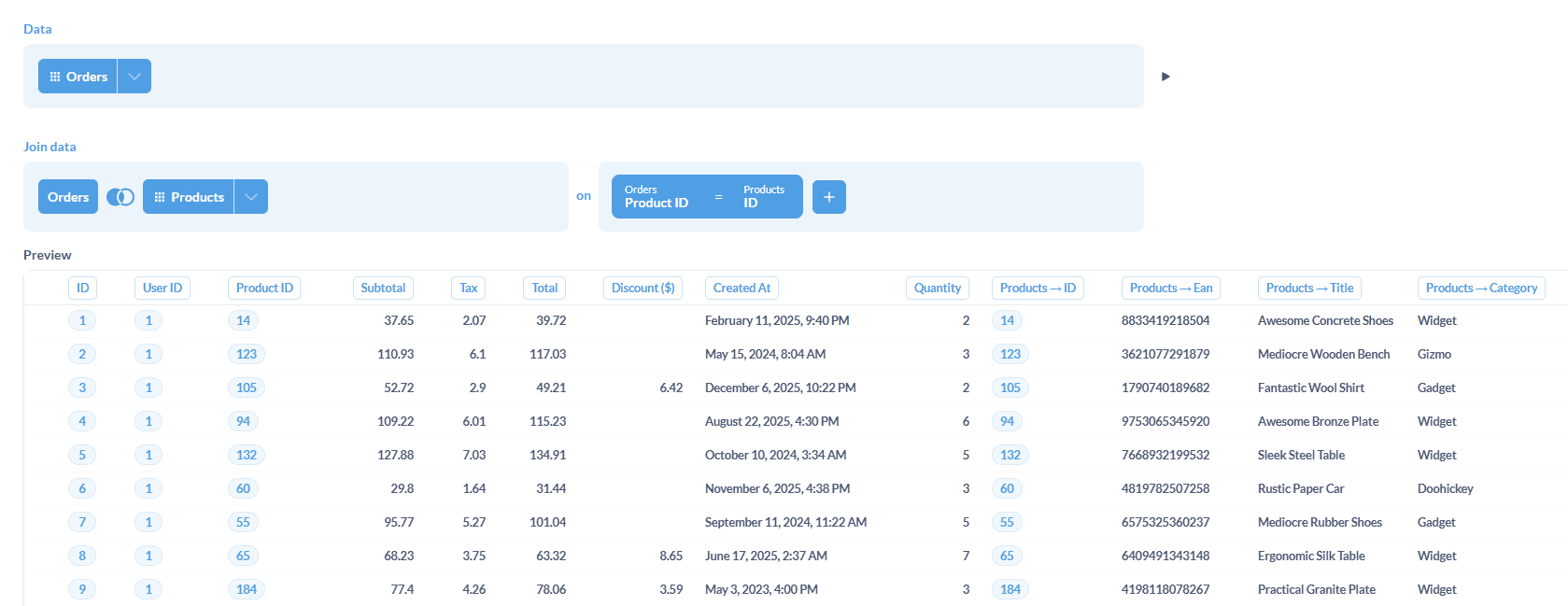1568x606 pixels.
Task: Click the Awesome Concrete Shoes title cell
Action: (x=1324, y=321)
